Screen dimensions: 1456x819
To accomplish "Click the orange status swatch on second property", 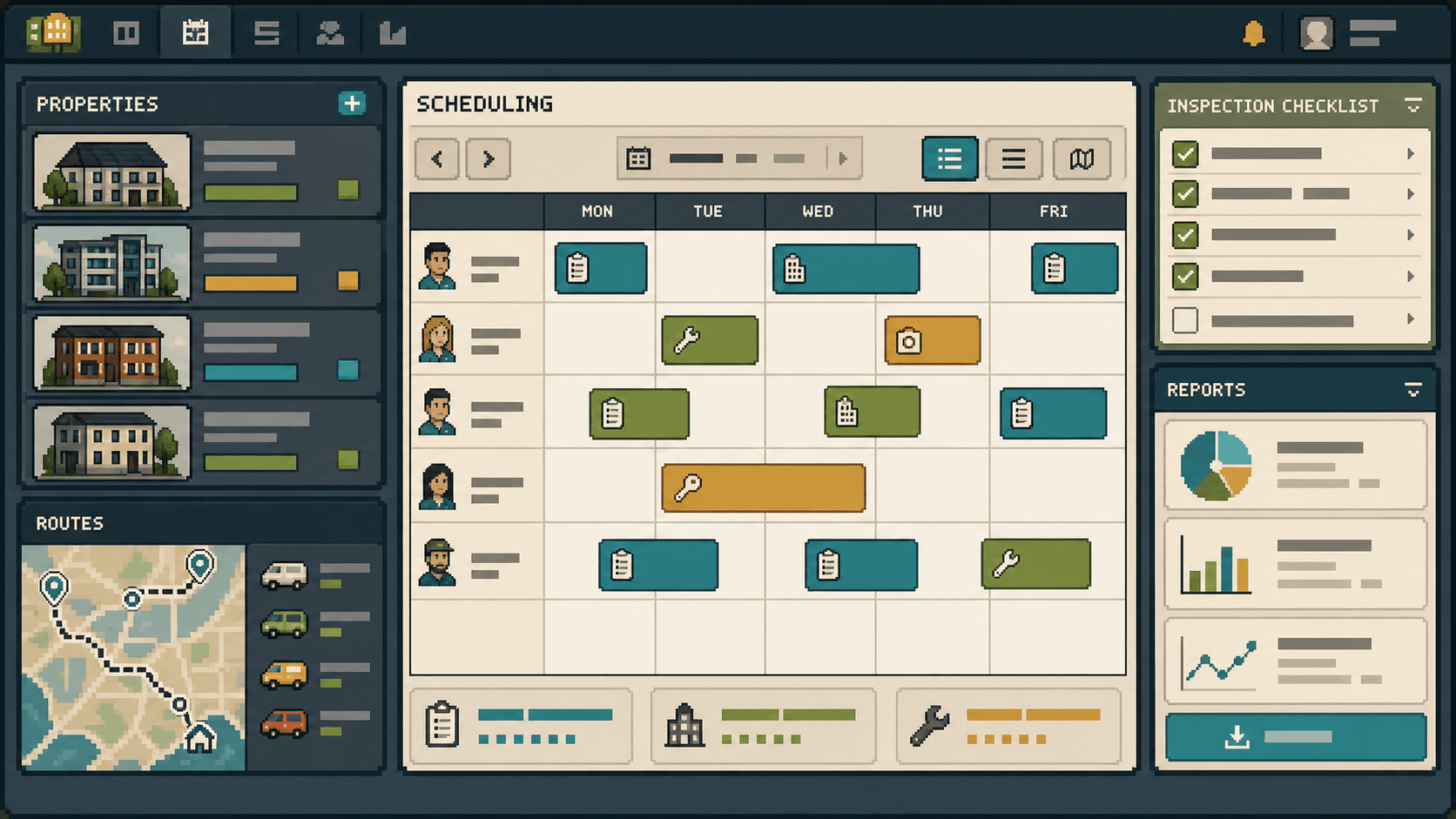I will (x=348, y=280).
